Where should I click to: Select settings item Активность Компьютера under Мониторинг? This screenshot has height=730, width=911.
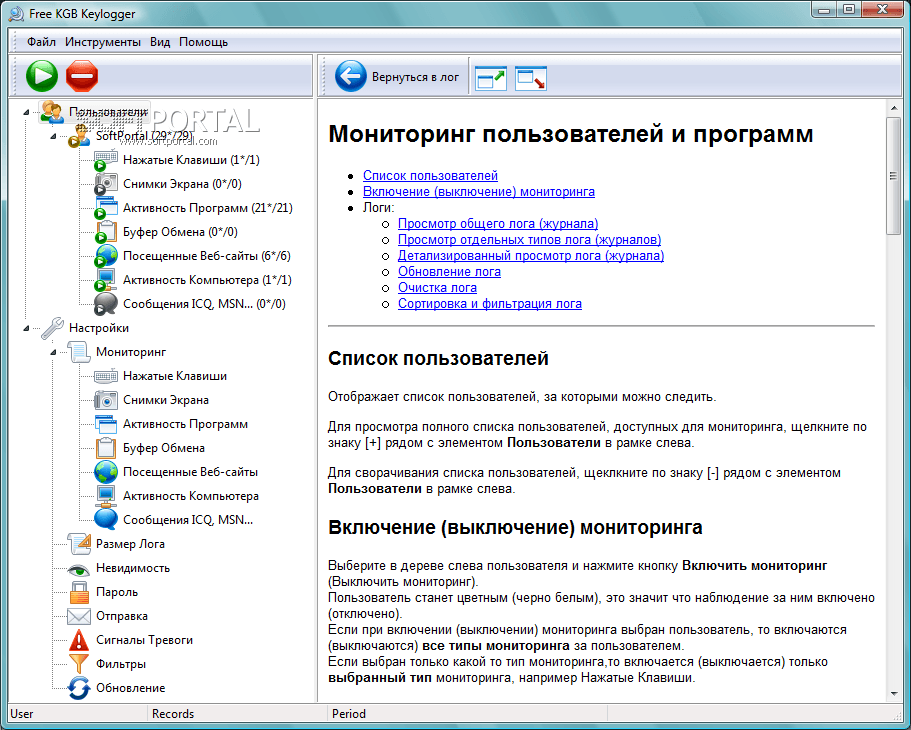[191, 496]
